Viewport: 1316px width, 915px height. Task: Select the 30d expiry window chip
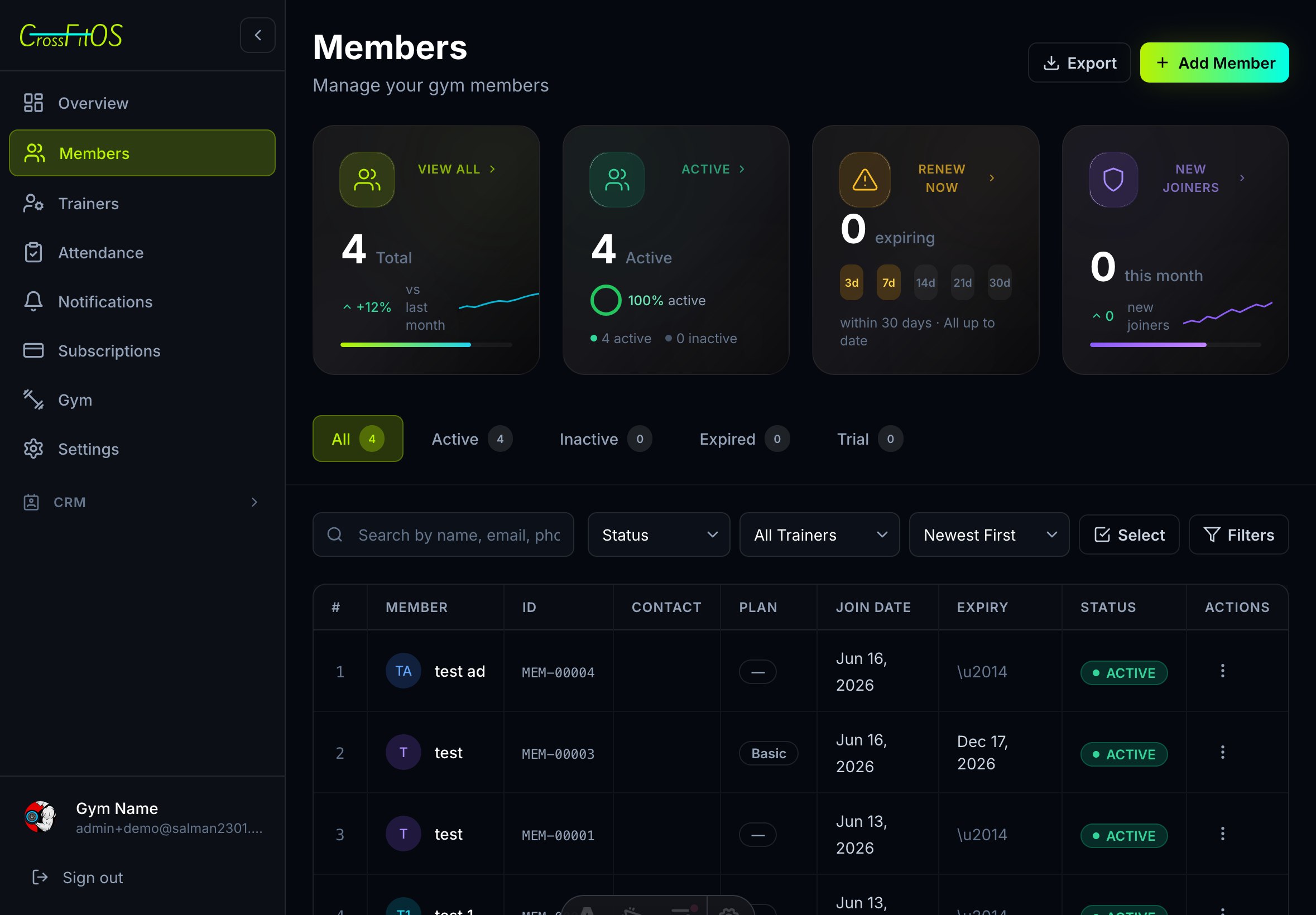[x=1000, y=282]
